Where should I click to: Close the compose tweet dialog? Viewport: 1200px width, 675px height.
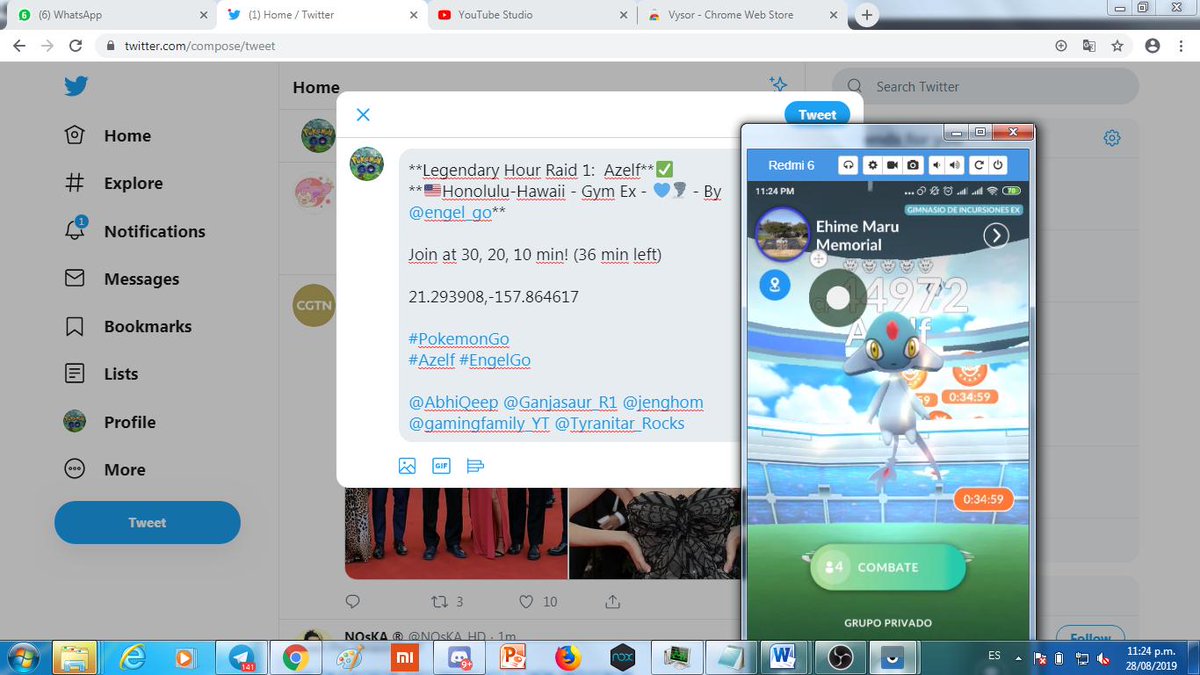(x=363, y=115)
